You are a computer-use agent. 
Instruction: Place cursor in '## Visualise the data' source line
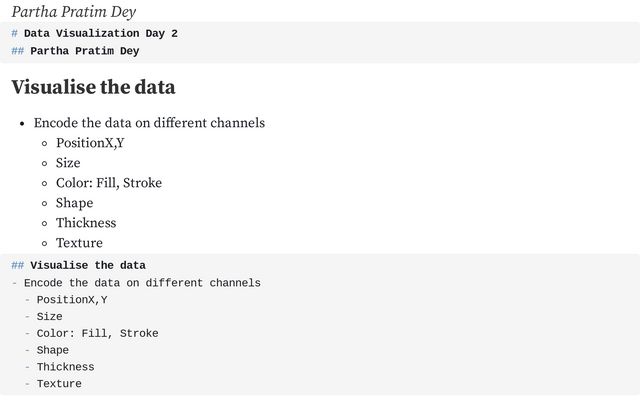78,265
